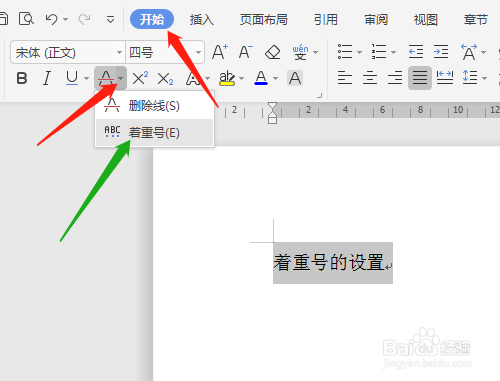Expand the Chinese layout dropdown arrow
Screen dimensions: 500x381
pos(483,52)
